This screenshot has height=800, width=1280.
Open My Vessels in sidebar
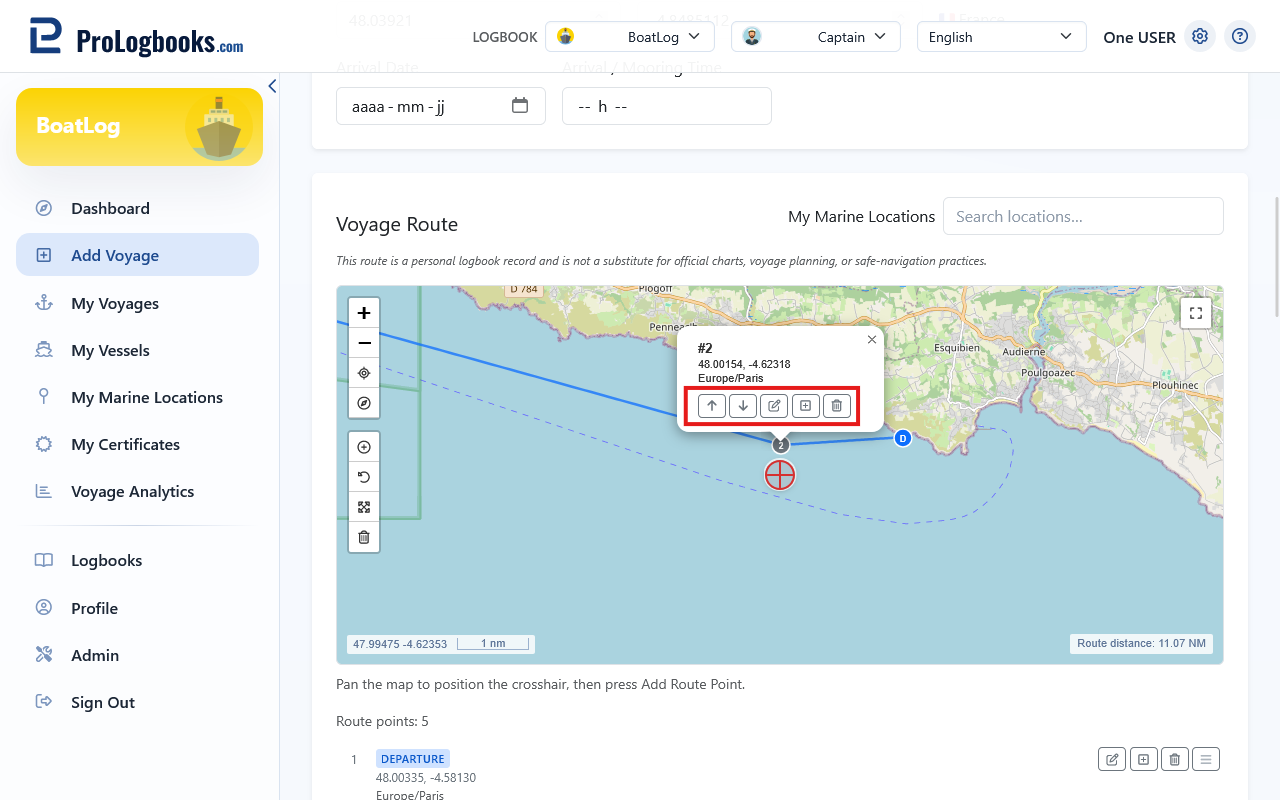137,350
